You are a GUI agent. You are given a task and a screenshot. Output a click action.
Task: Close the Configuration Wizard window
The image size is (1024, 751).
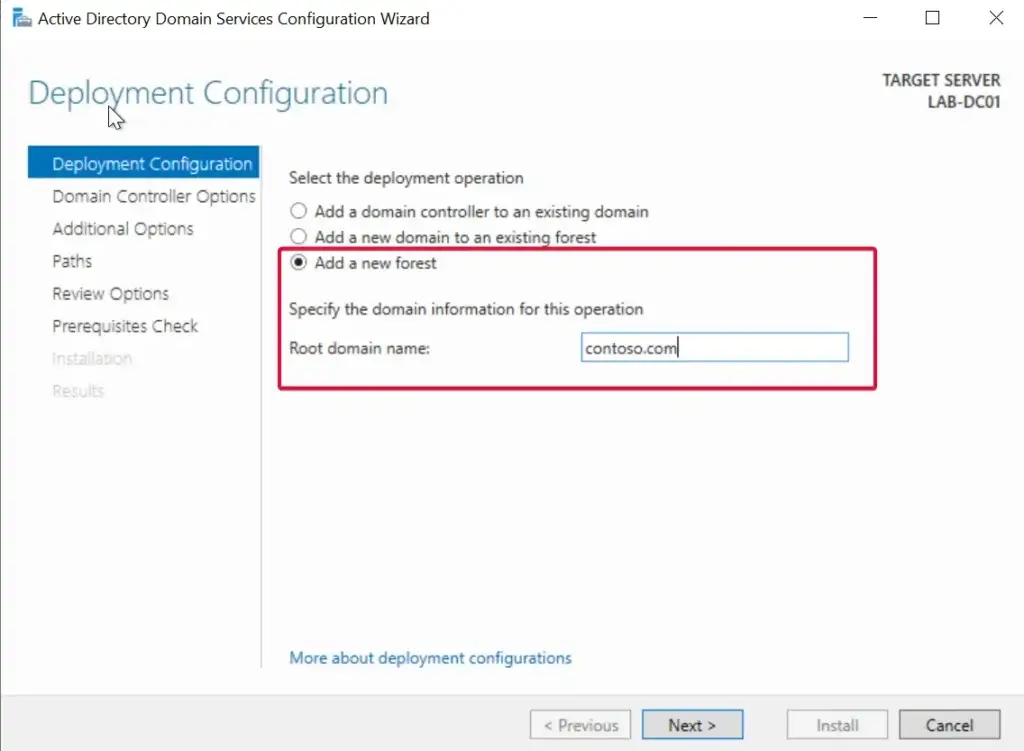pos(995,19)
